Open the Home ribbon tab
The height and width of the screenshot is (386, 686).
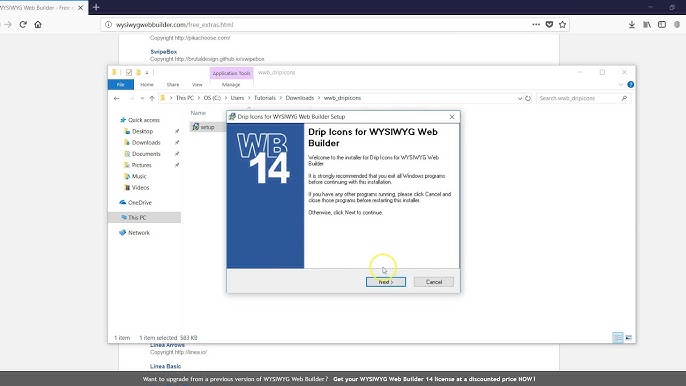[147, 84]
